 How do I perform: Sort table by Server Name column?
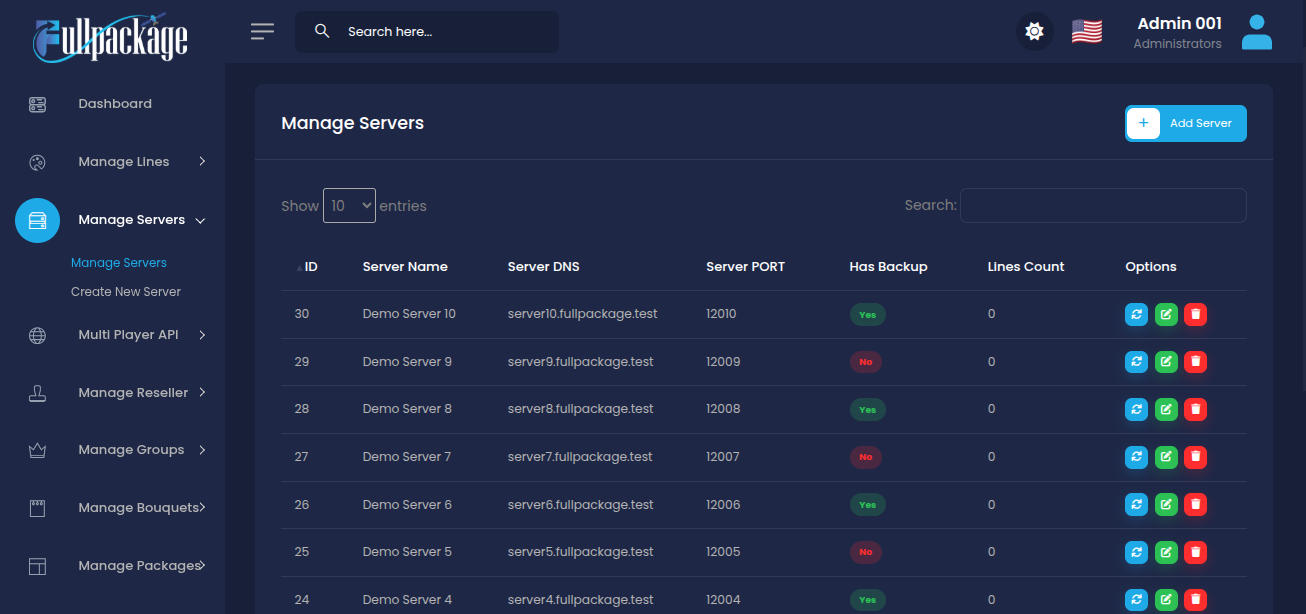click(405, 267)
